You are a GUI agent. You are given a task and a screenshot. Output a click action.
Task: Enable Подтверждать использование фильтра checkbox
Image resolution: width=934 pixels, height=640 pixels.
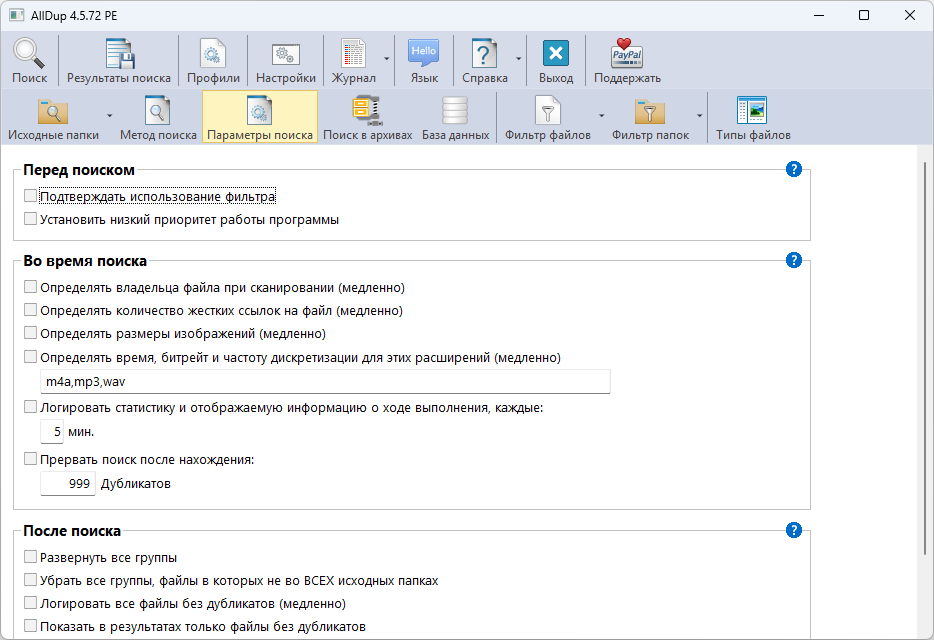[30, 196]
